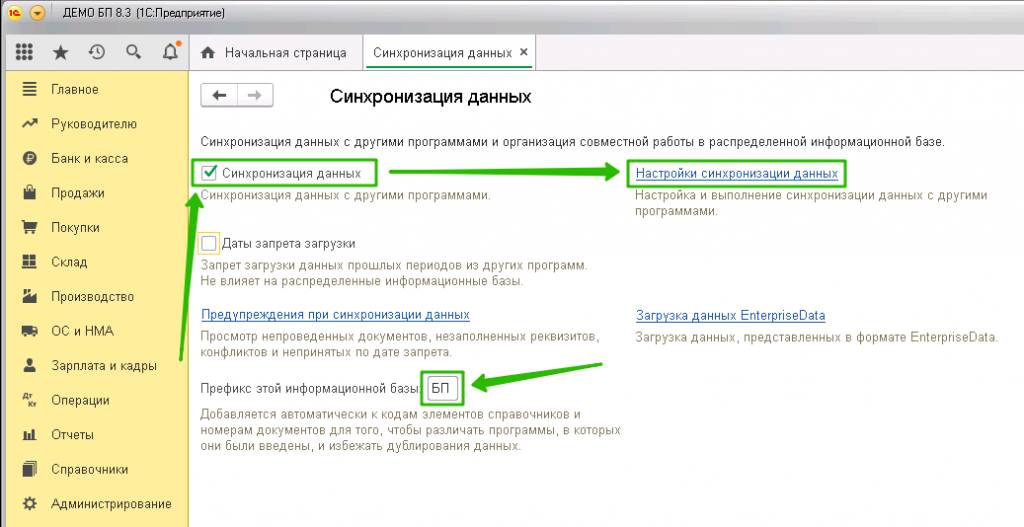
Task: Click the infobase prefix field БП
Action: click(x=441, y=388)
